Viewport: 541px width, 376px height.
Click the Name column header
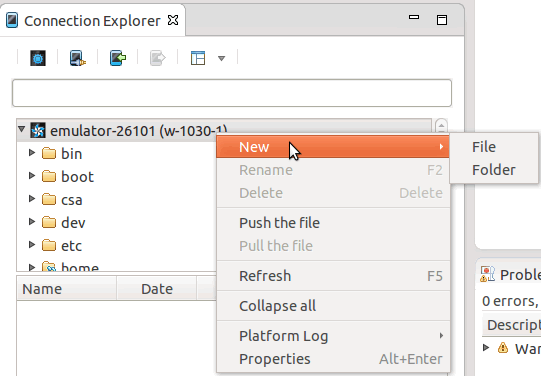point(67,289)
